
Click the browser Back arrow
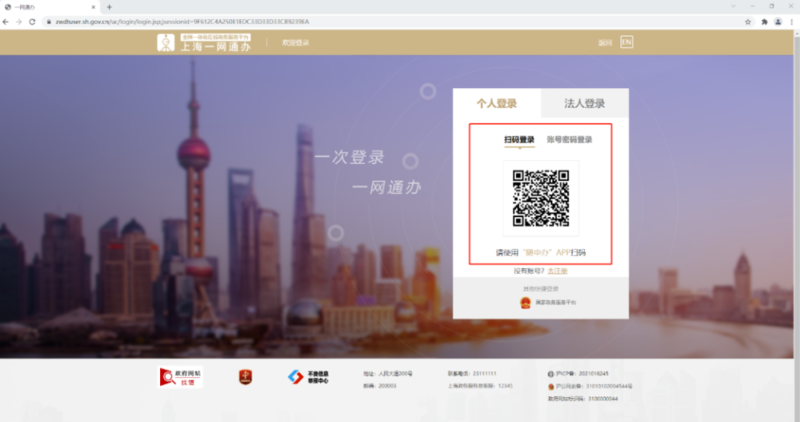tap(6, 22)
